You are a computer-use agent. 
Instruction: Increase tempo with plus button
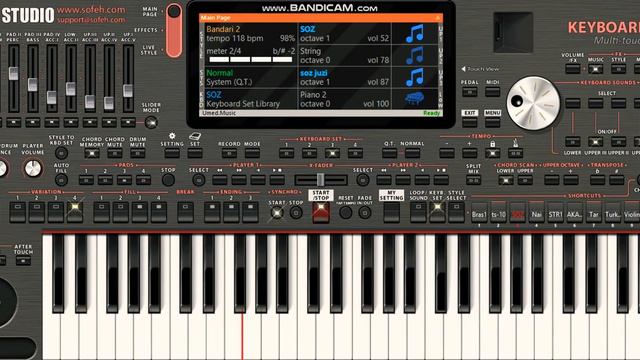tap(470, 153)
